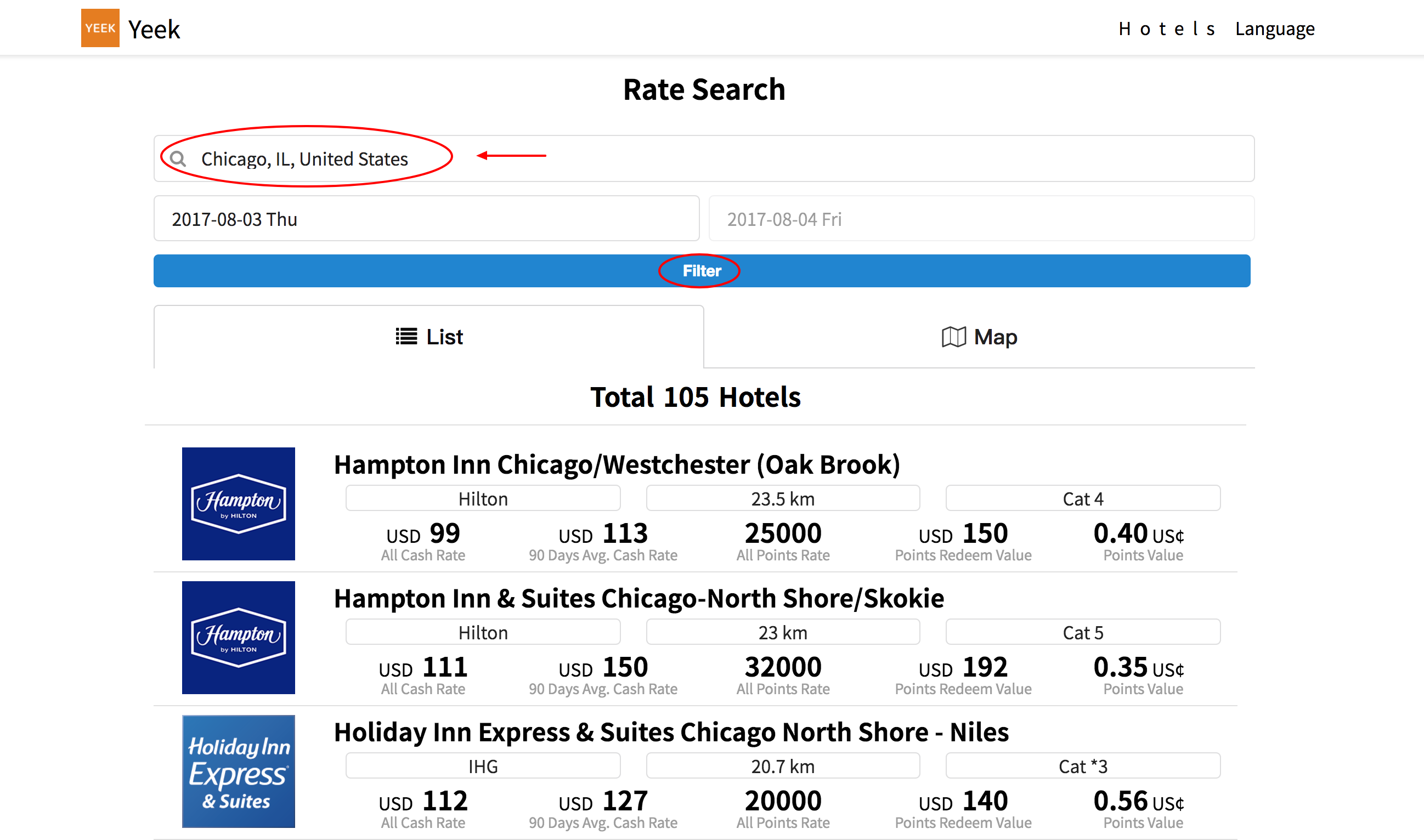Screen dimensions: 1424x840
Task: Open Hampton Inn Chicago/Westchester (Oak Brook) title
Action: tap(617, 465)
